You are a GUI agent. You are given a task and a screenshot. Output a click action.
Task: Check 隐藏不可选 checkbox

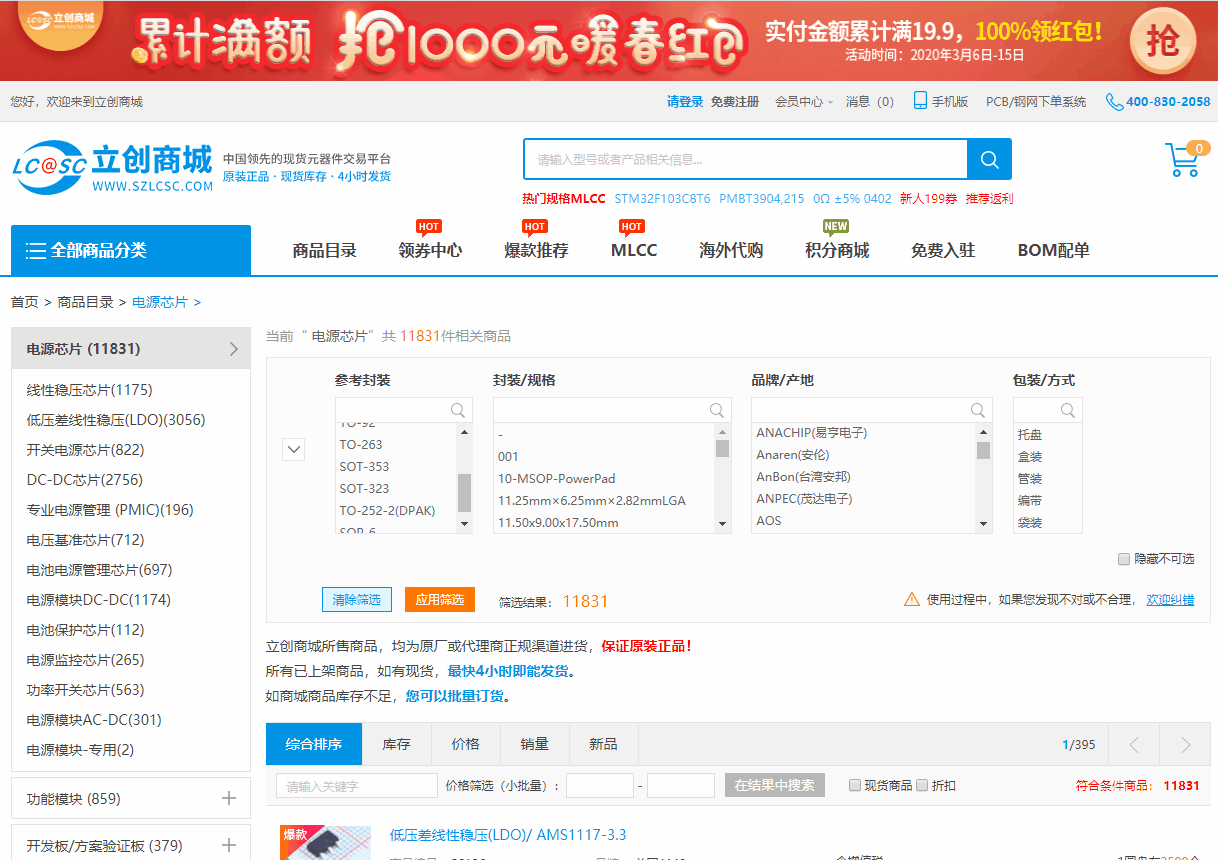coord(1124,559)
